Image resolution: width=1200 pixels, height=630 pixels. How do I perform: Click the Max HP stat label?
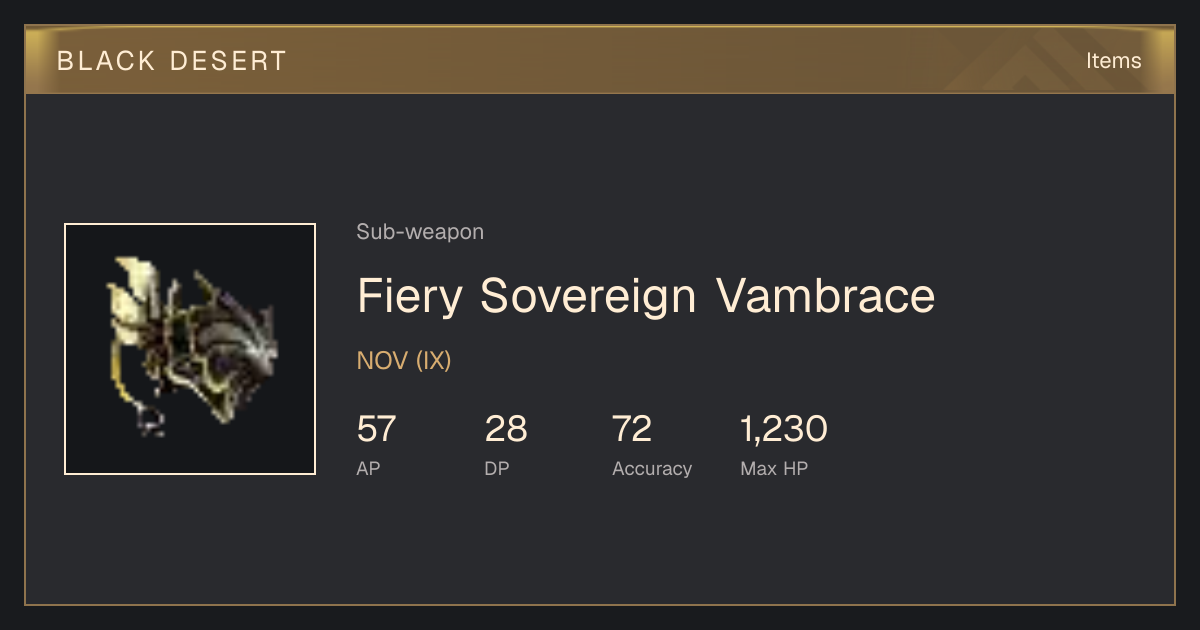click(774, 468)
